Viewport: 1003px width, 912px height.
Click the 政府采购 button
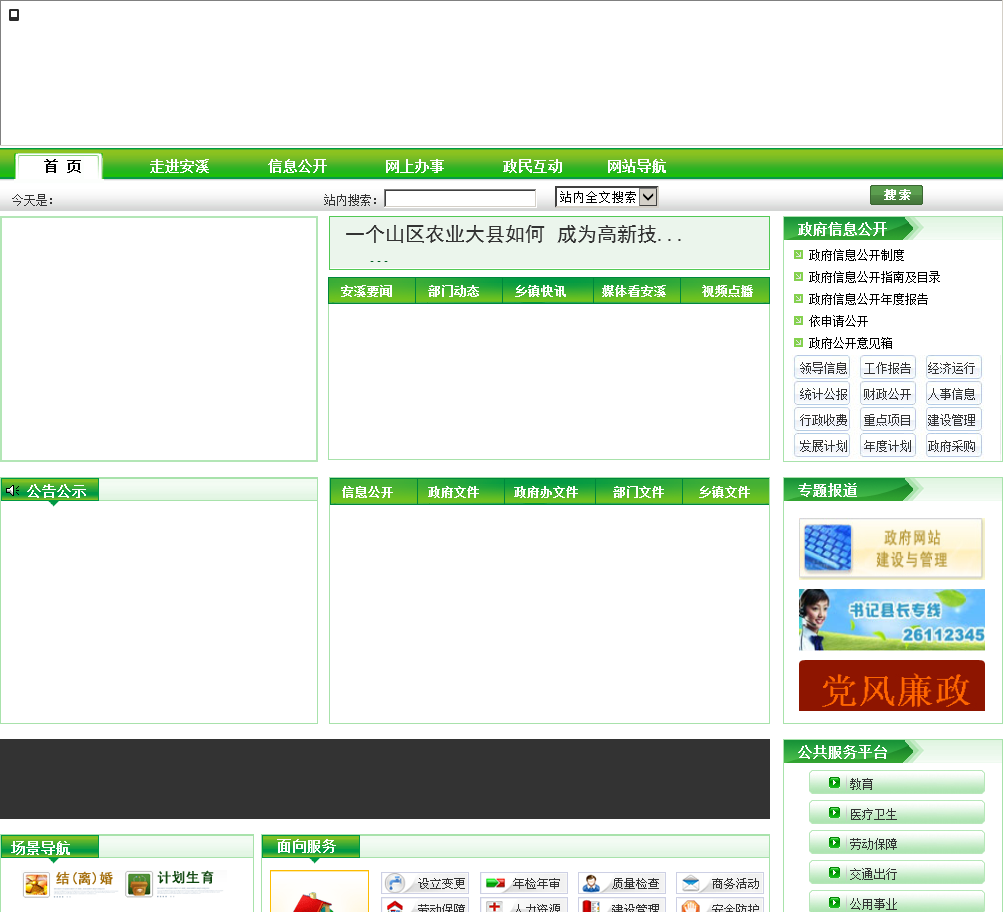tap(952, 446)
